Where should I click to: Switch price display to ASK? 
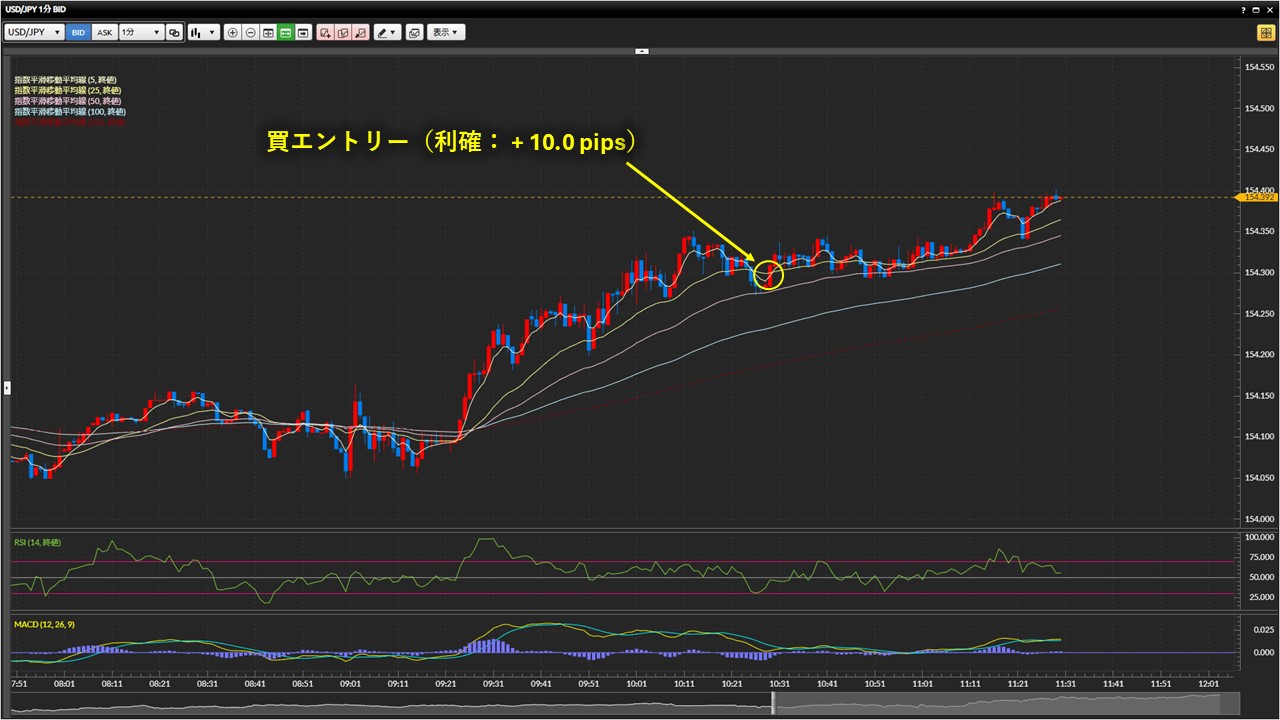104,32
